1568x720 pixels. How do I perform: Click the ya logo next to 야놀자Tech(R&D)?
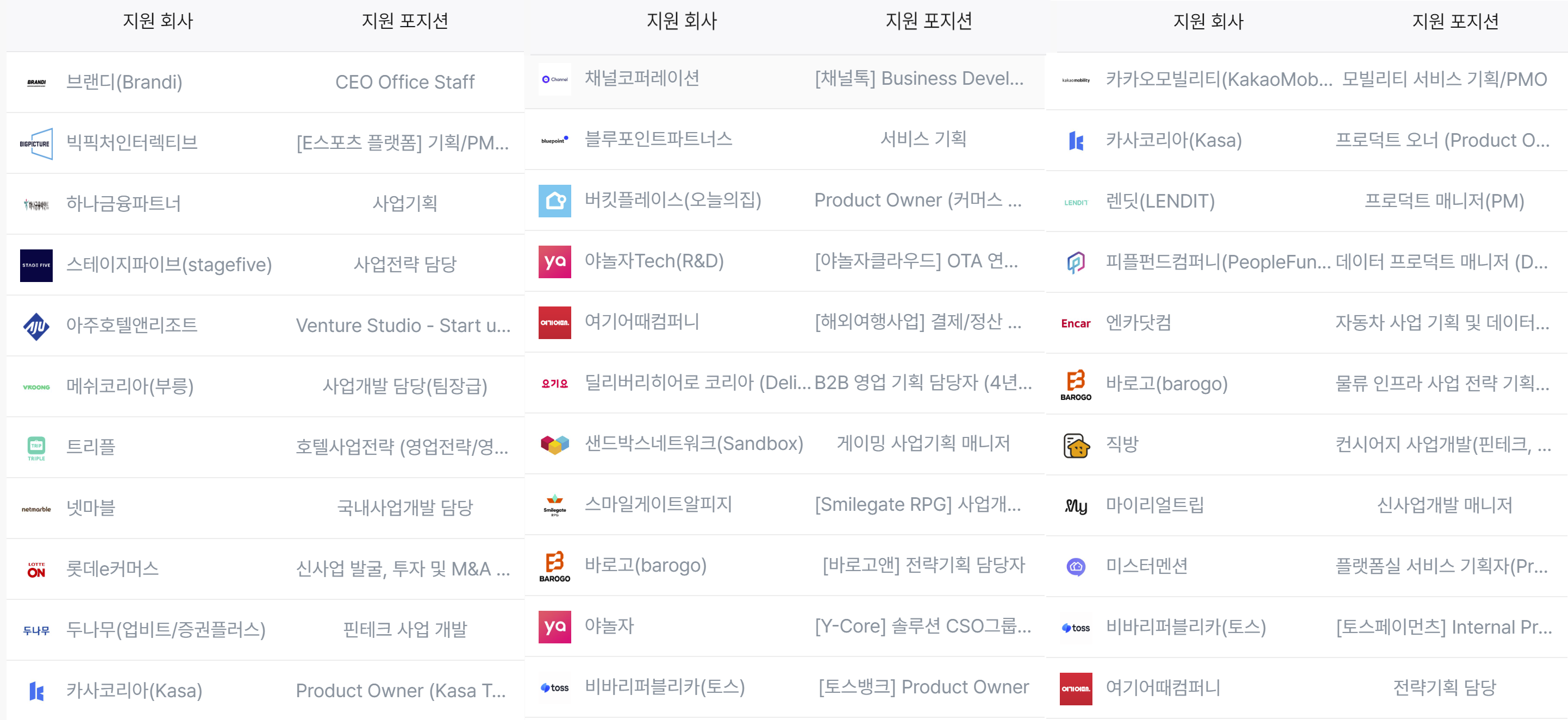[x=554, y=262]
